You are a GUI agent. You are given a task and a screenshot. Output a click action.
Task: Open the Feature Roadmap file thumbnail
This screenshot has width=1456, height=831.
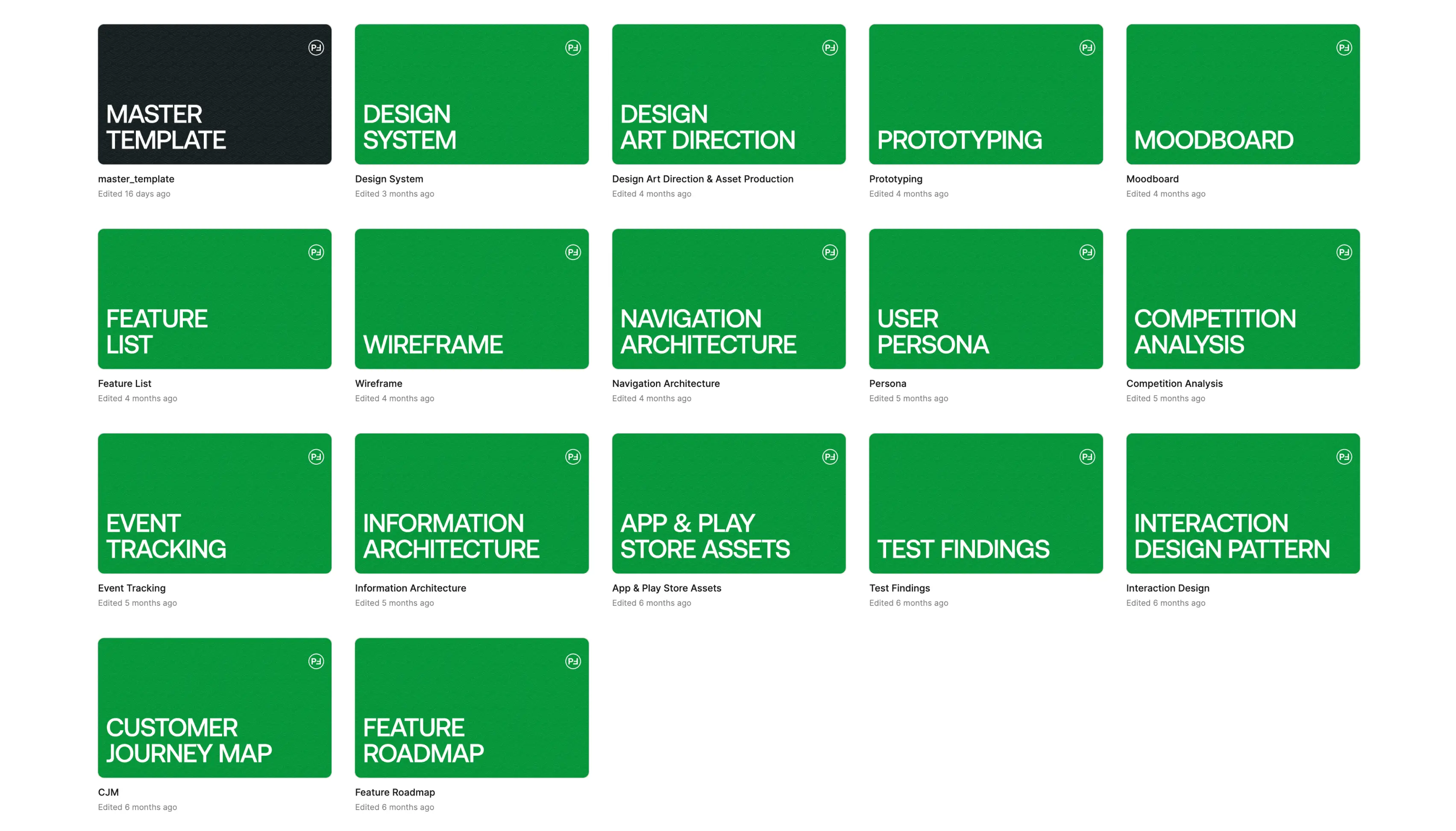click(472, 708)
